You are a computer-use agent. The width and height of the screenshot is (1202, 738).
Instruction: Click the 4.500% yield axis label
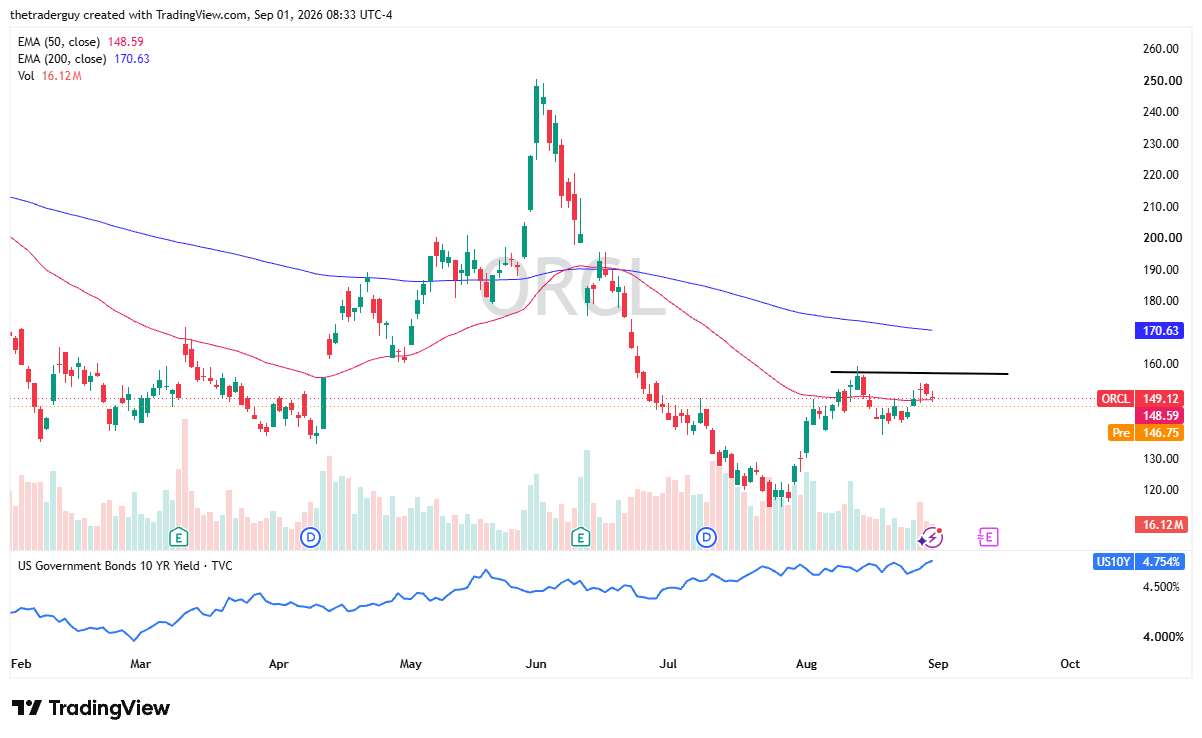tap(1163, 587)
